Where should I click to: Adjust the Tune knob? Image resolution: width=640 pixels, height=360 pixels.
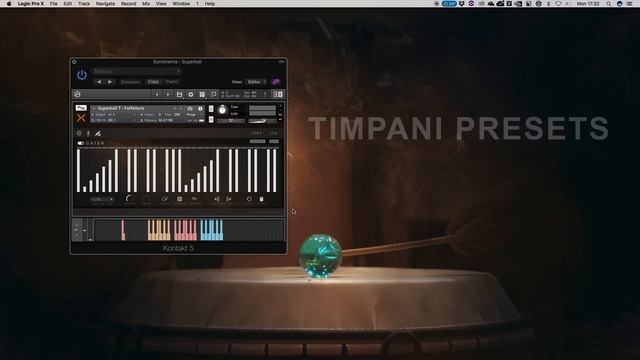(222, 110)
